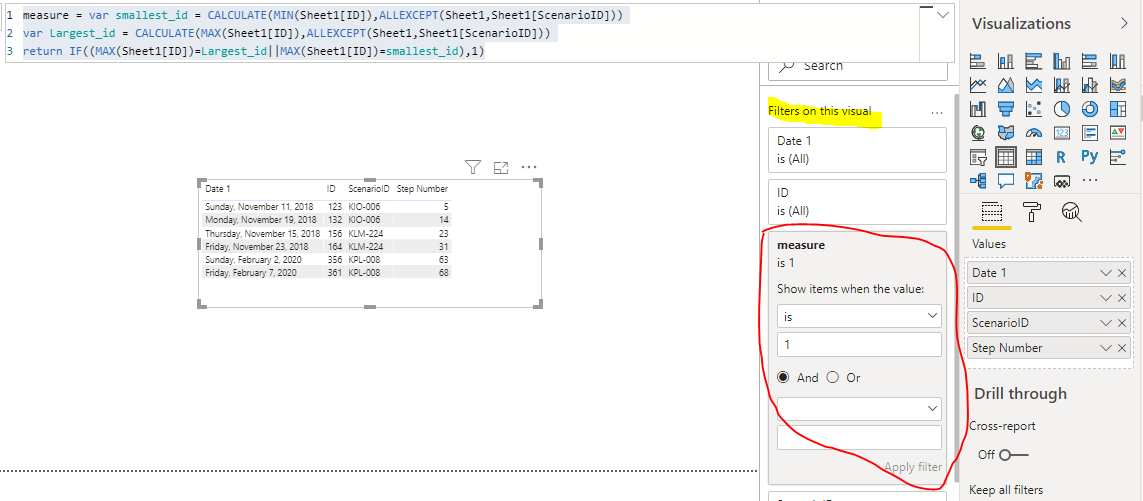Select the Treemap visualization
Image resolution: width=1143 pixels, height=501 pixels.
[x=1117, y=109]
